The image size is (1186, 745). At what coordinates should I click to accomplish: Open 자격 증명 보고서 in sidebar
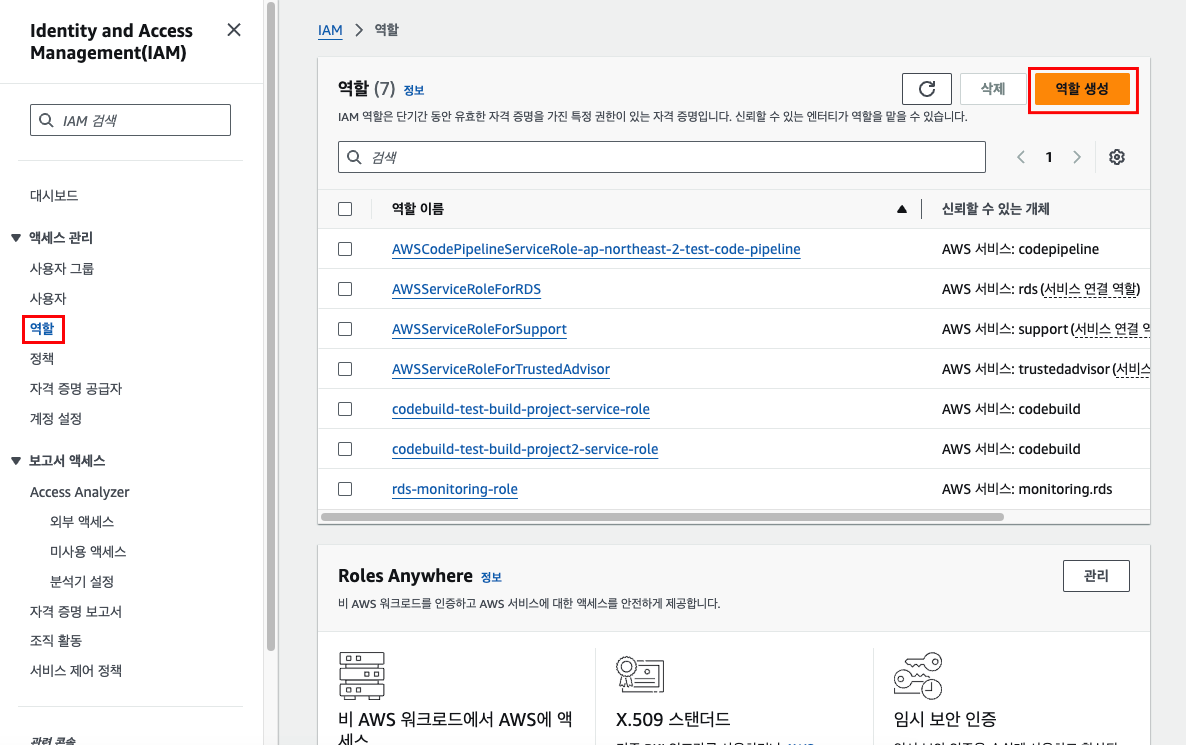pyautogui.click(x=76, y=611)
